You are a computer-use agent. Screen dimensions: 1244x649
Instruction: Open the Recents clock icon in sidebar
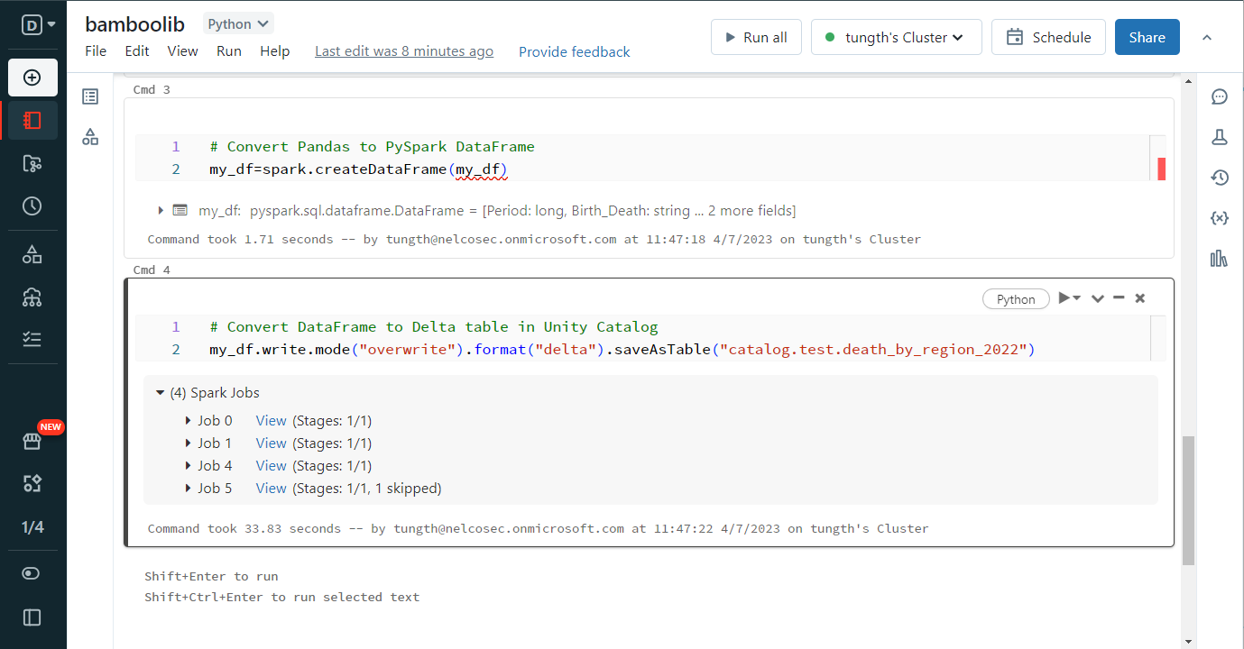[x=32, y=207]
